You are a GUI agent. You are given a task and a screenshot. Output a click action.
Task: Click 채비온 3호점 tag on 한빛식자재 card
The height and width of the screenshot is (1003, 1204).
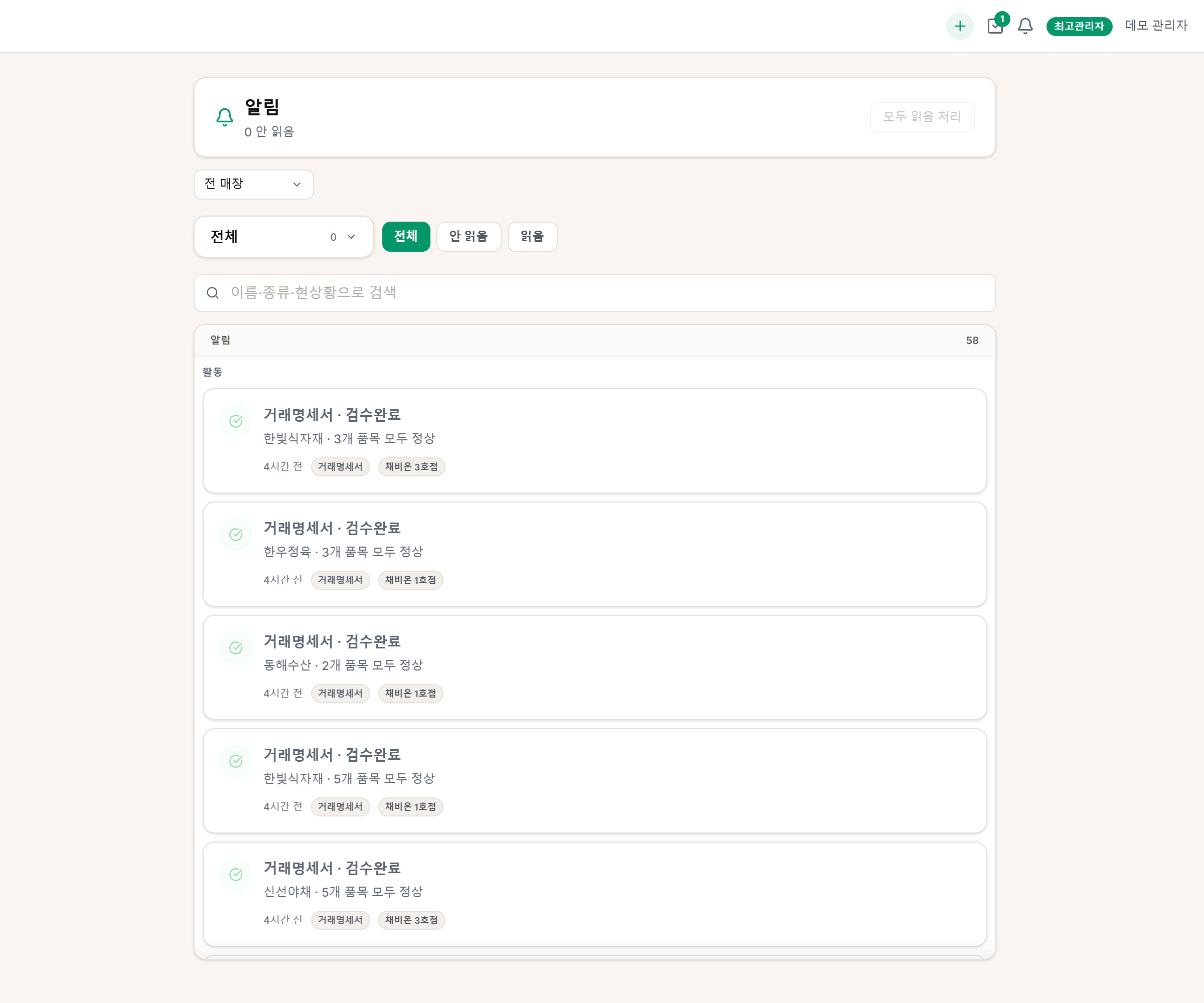click(x=411, y=466)
